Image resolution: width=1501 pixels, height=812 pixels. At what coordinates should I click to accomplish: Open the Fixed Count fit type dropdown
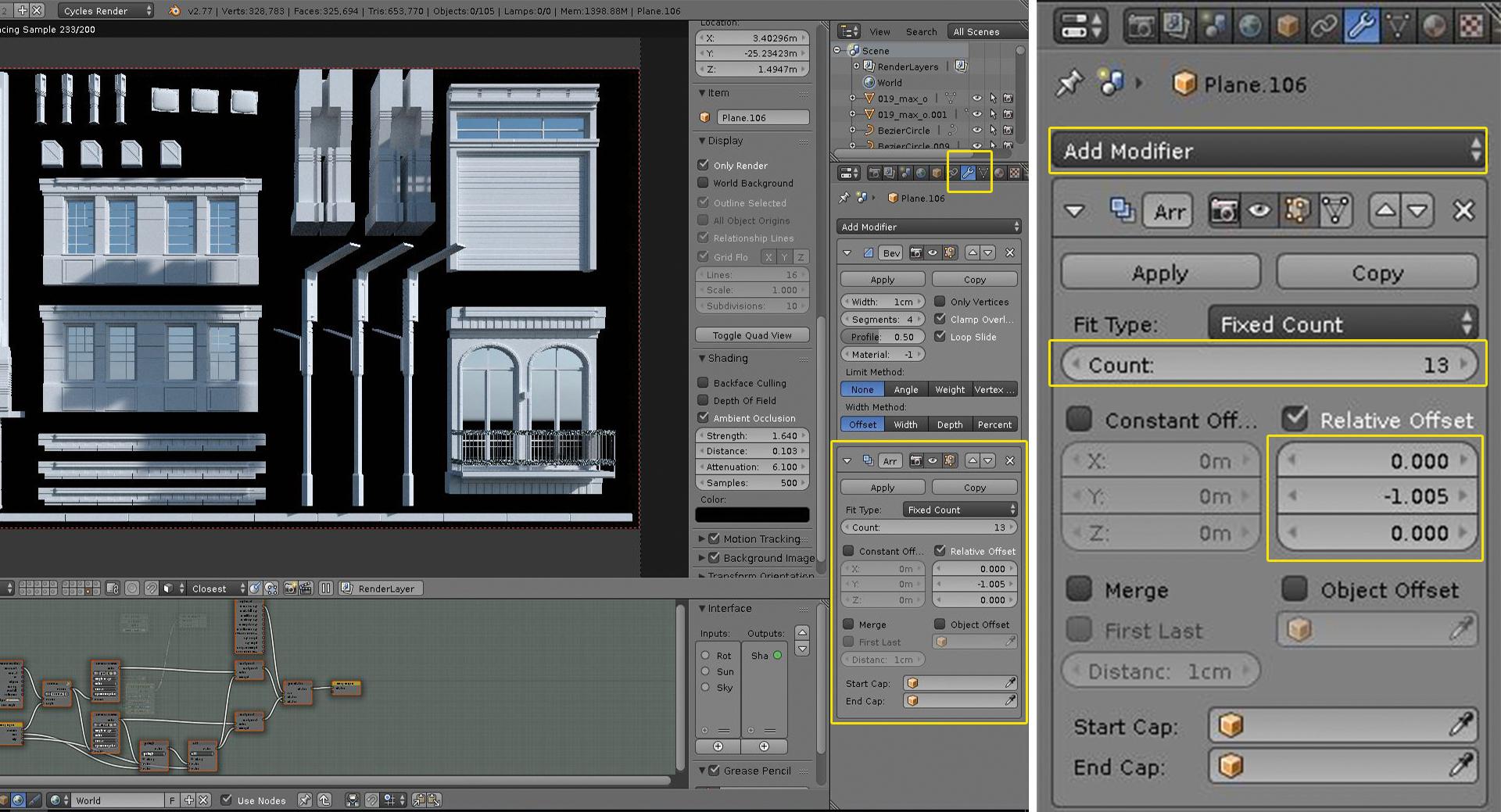(1342, 323)
